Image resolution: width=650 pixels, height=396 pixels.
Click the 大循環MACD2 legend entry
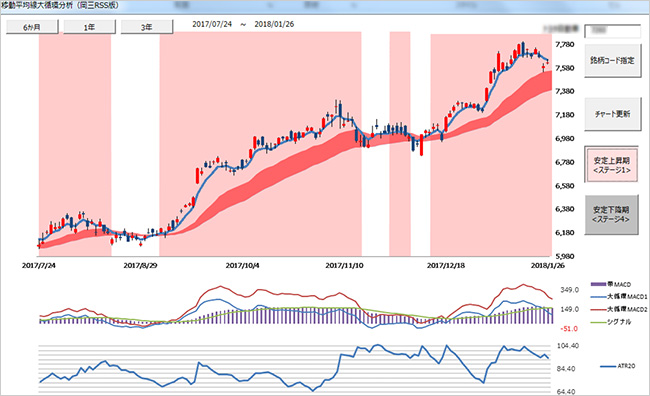point(618,309)
